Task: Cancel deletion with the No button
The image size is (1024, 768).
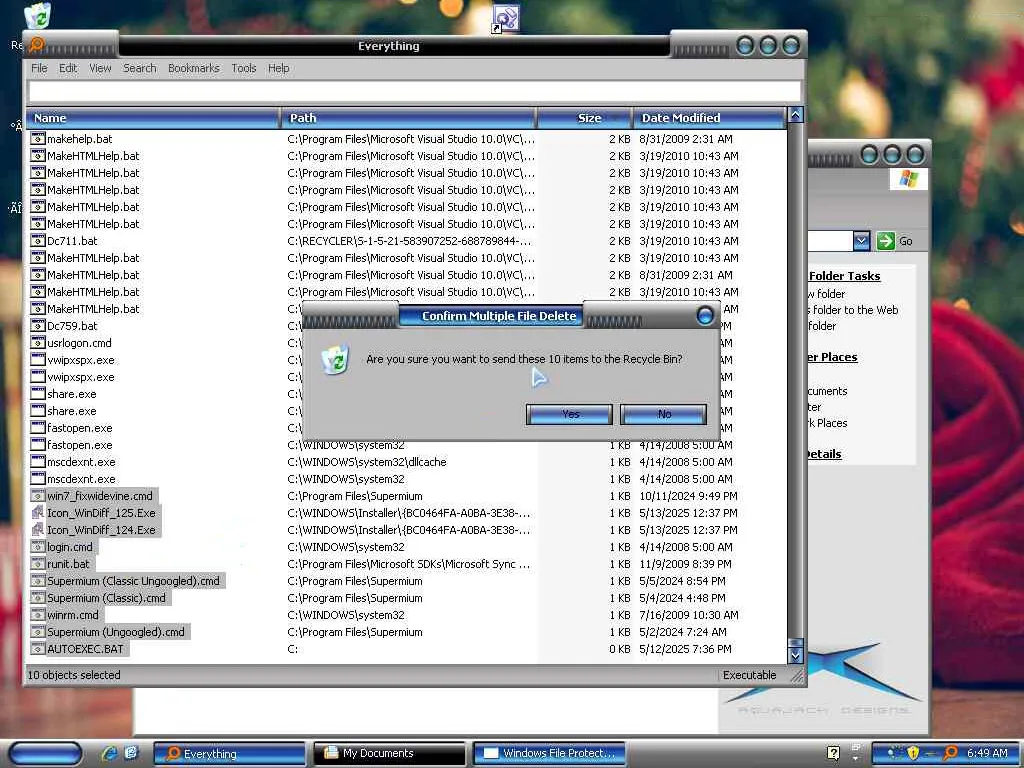Action: [x=664, y=414]
